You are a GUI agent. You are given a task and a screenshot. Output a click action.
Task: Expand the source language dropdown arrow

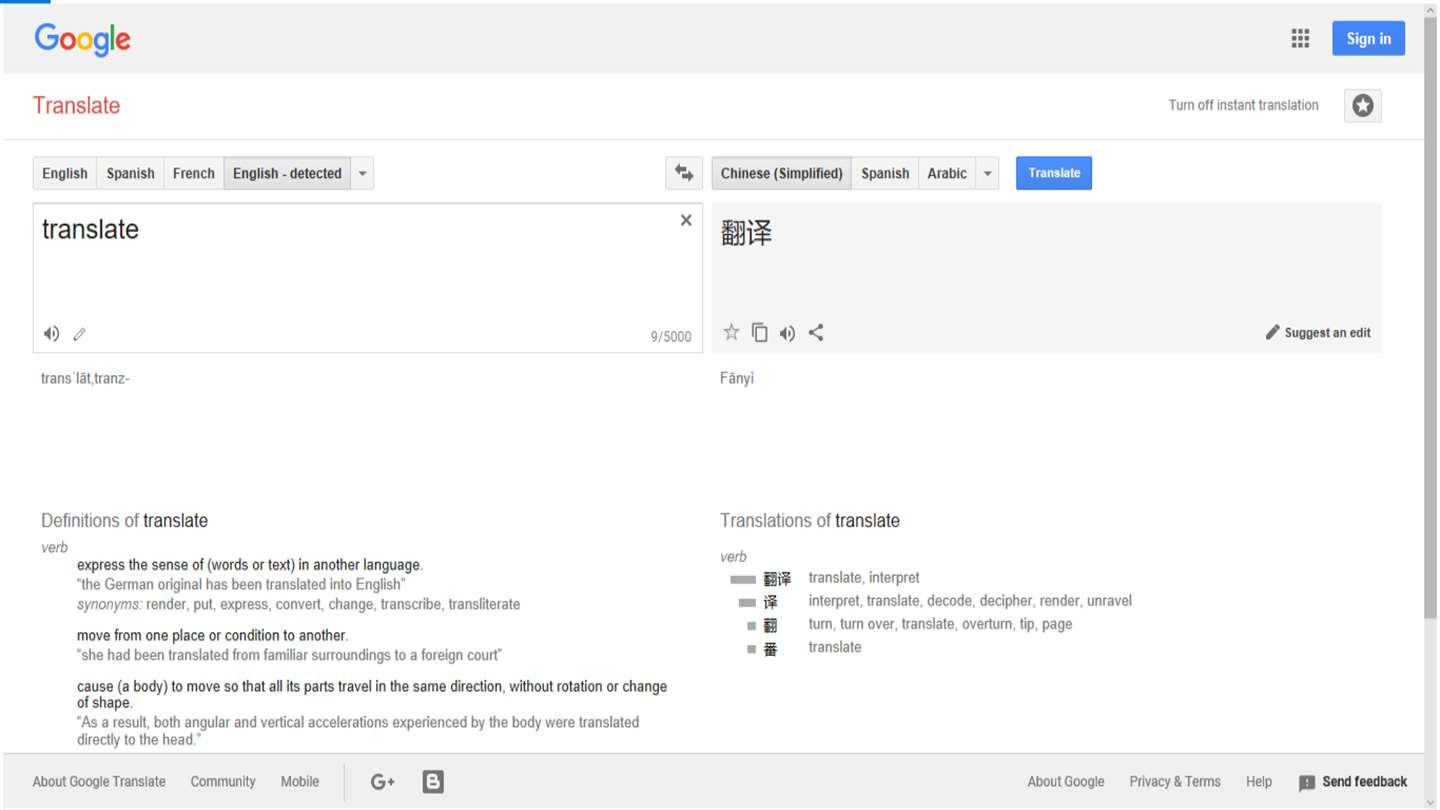tap(362, 173)
